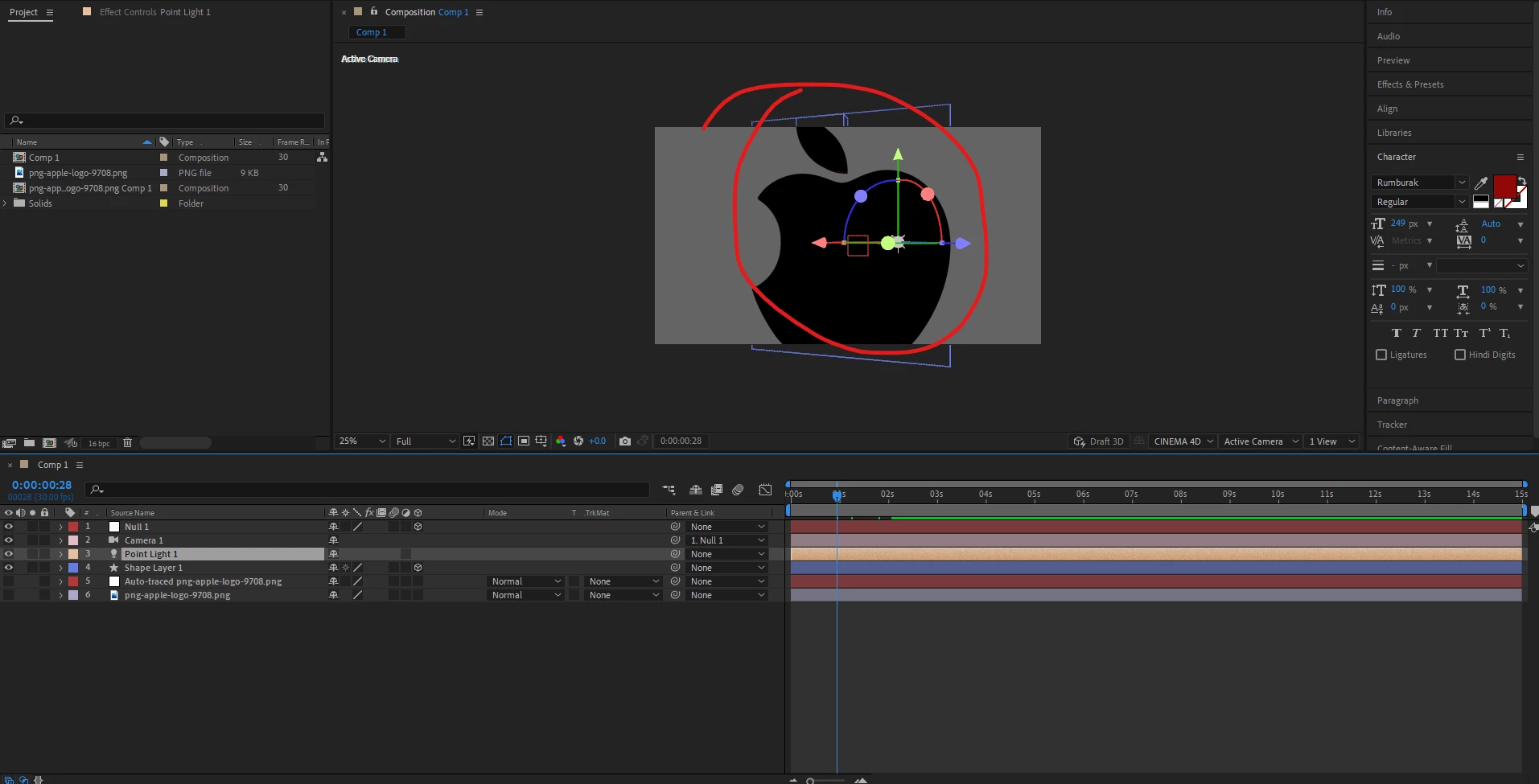Click the Project panel search field

point(165,121)
